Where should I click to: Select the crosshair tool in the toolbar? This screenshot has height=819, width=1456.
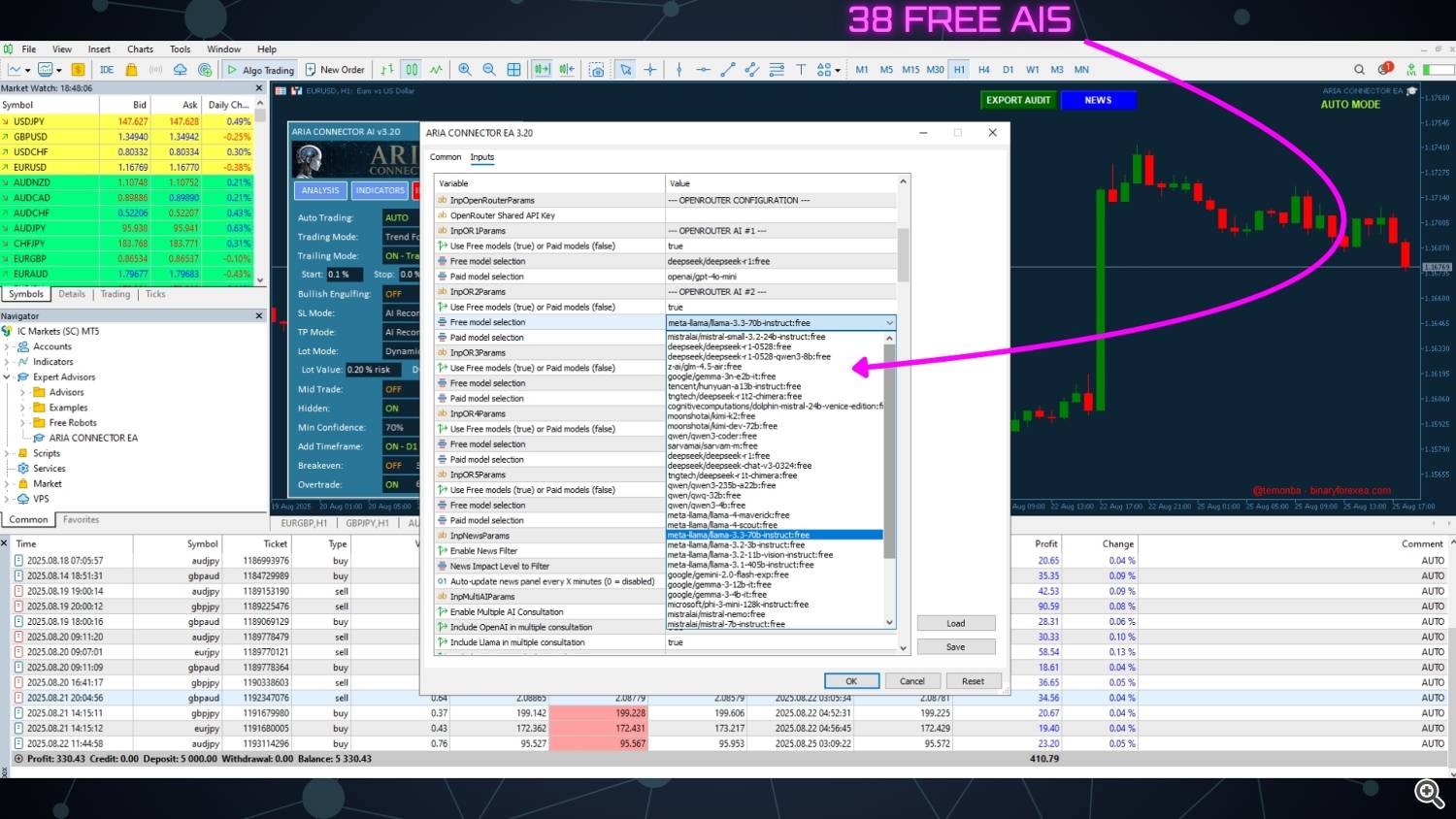pos(650,70)
